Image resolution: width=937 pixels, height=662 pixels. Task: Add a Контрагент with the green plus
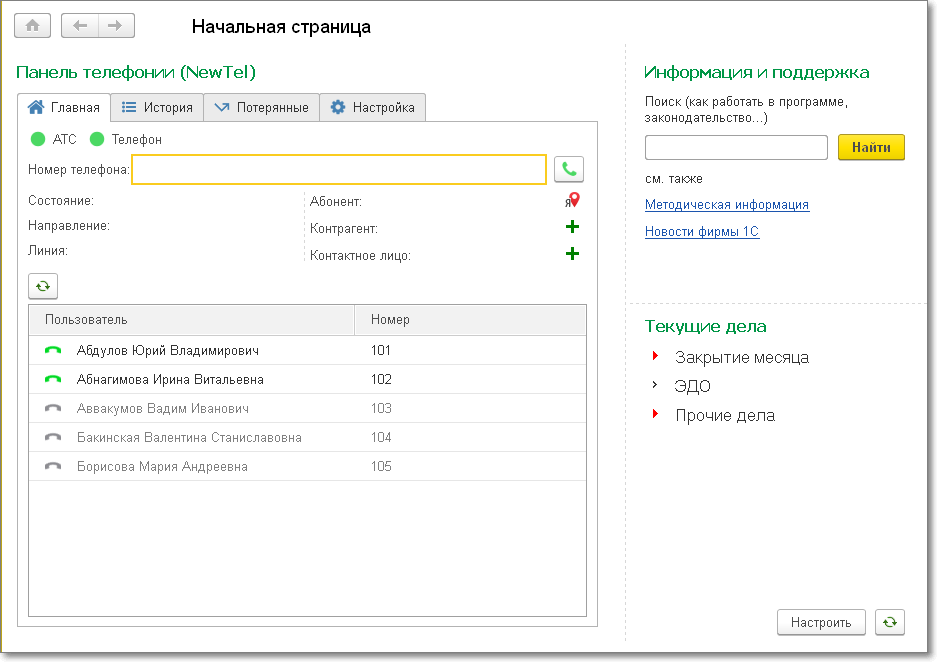tap(572, 227)
